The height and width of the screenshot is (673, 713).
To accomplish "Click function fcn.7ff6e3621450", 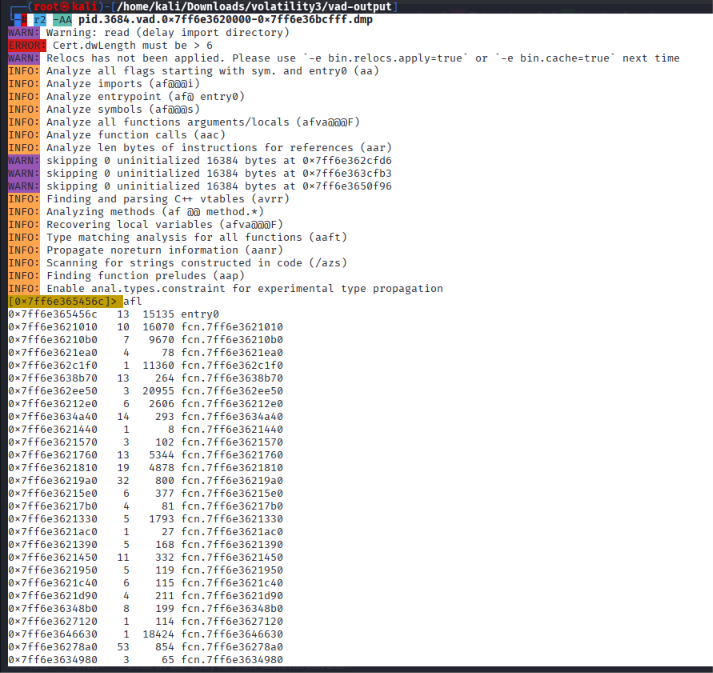I will 232,557.
